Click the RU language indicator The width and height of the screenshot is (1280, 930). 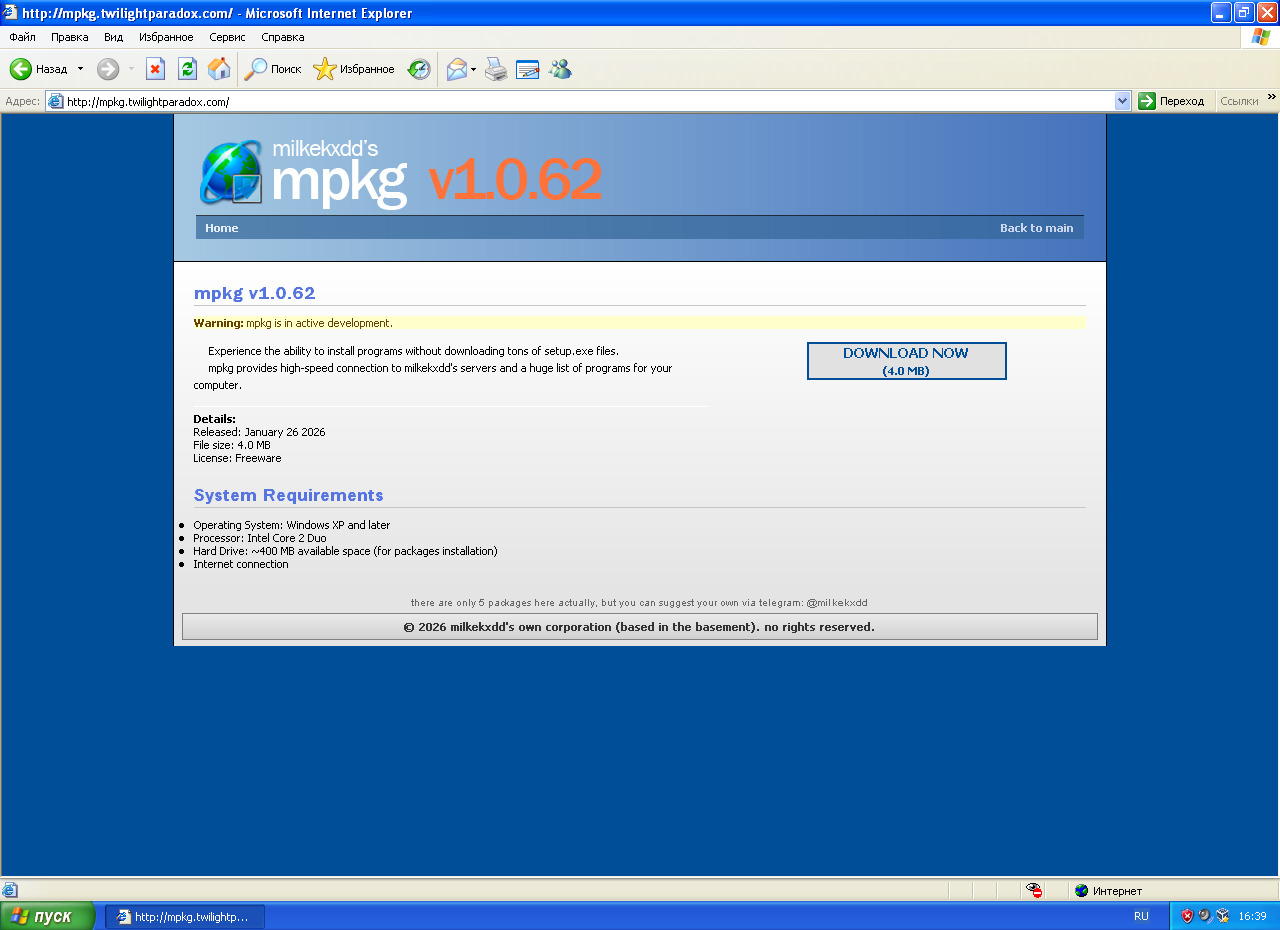click(x=1141, y=916)
